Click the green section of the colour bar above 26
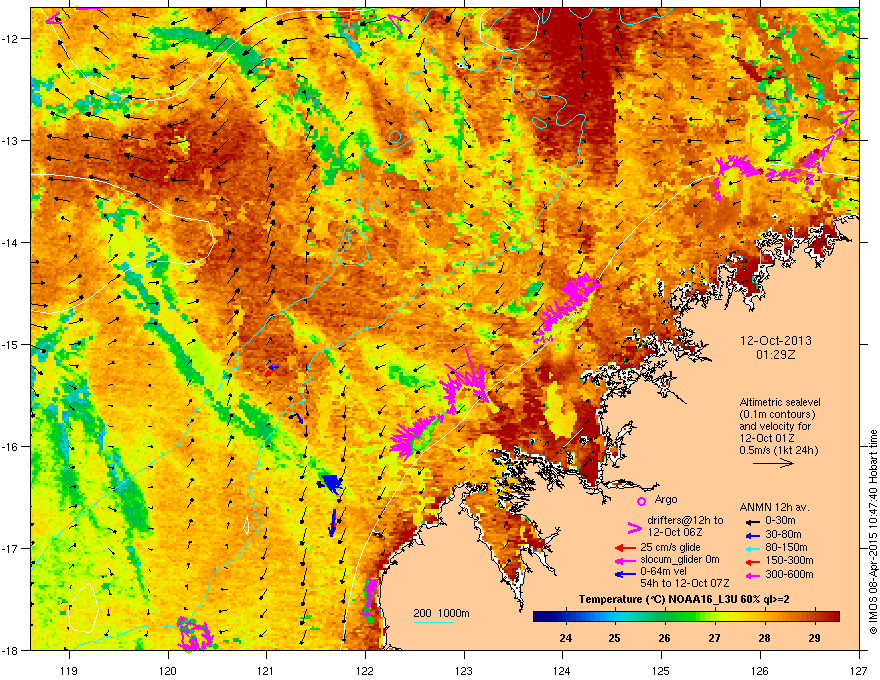 666,617
